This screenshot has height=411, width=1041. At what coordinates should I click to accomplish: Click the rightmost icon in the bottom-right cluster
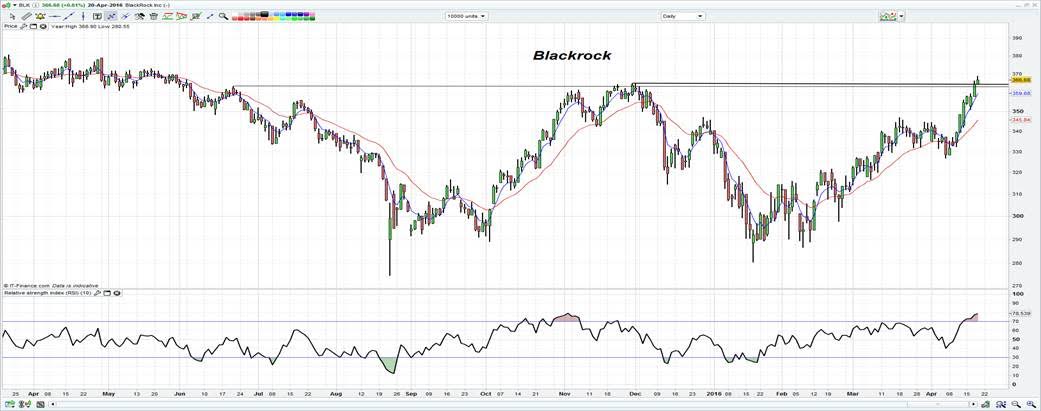pyautogui.click(x=1031, y=404)
